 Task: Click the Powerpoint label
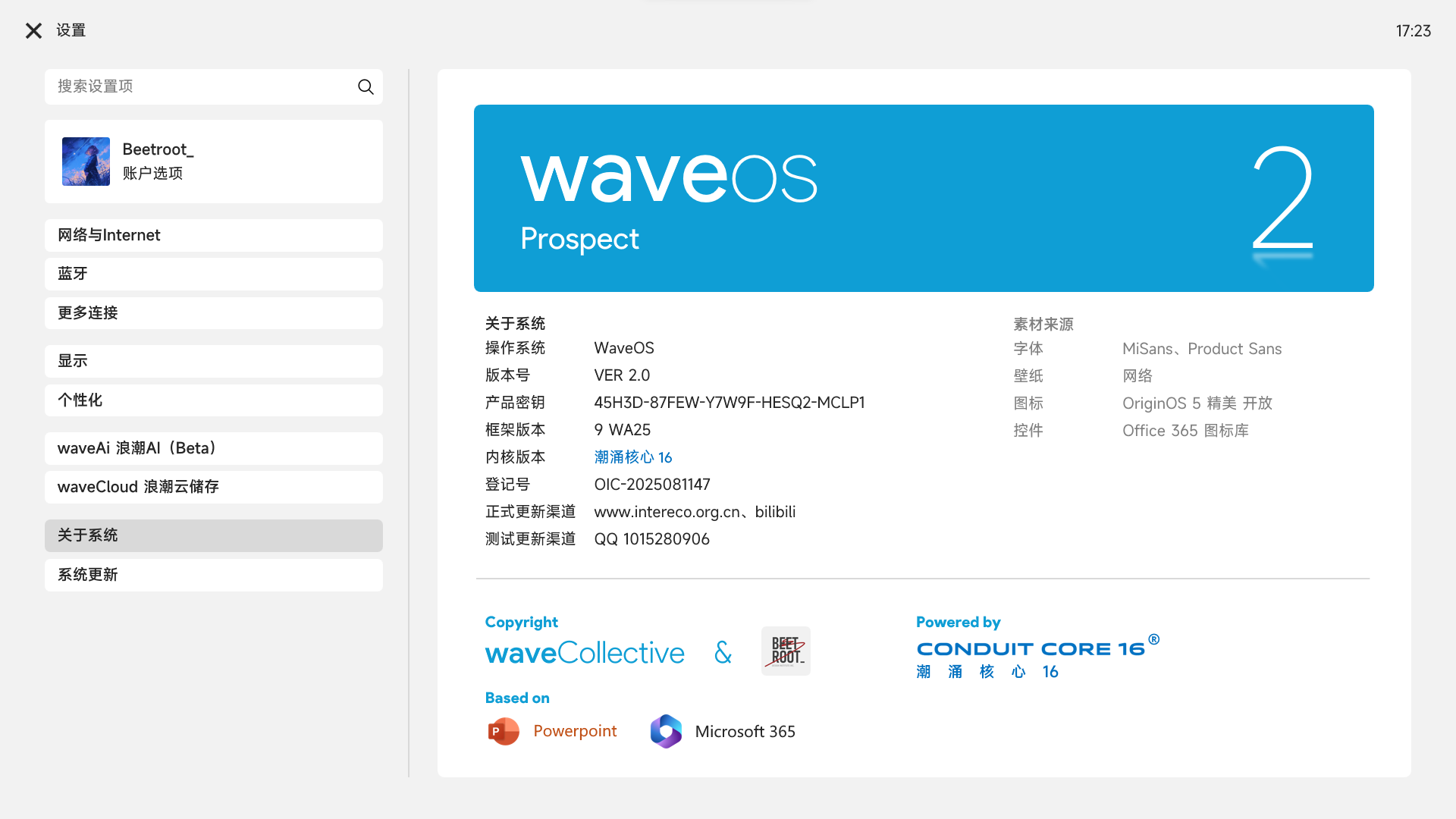tap(575, 731)
